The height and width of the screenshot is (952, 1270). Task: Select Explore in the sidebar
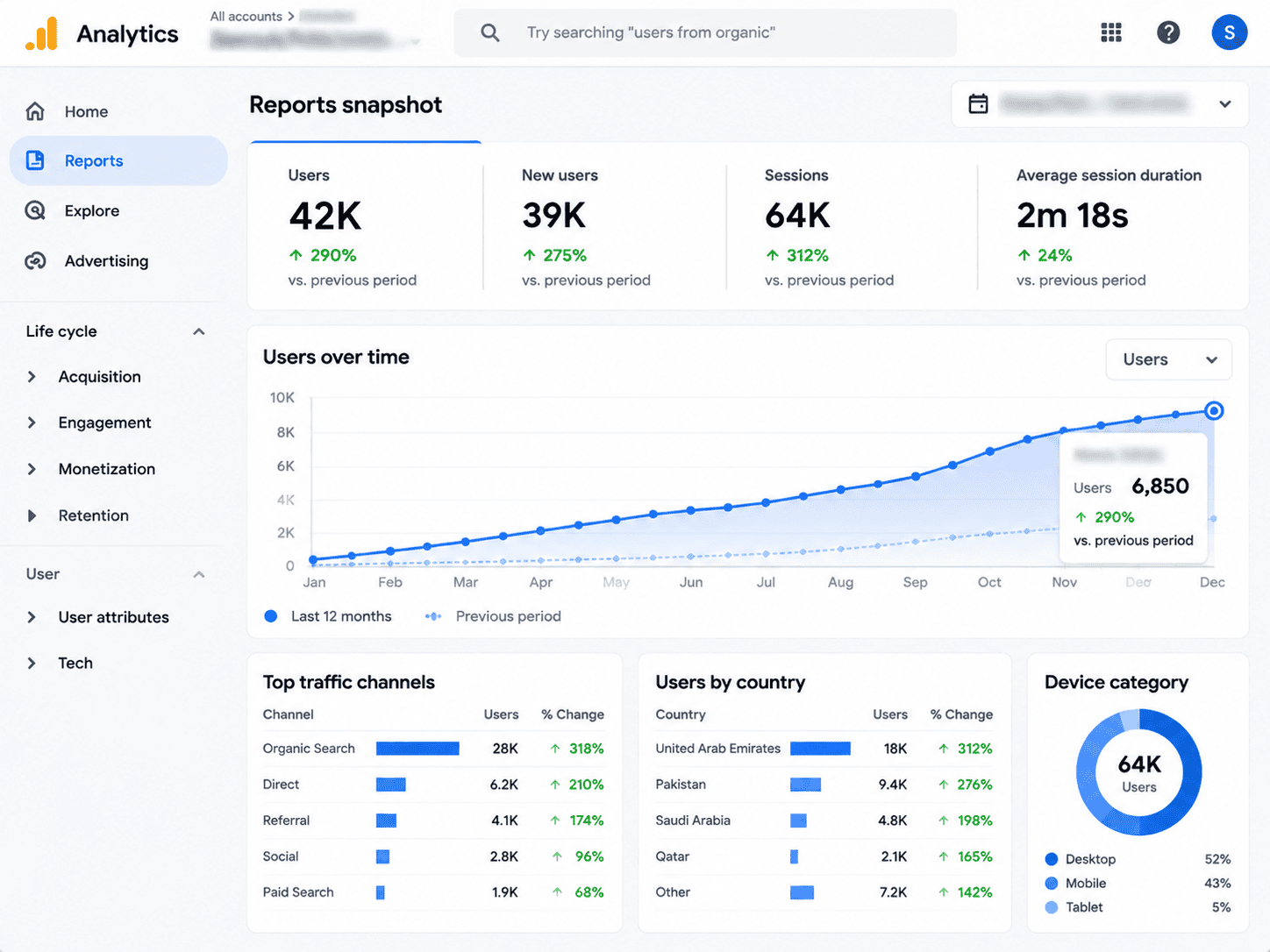coord(92,210)
